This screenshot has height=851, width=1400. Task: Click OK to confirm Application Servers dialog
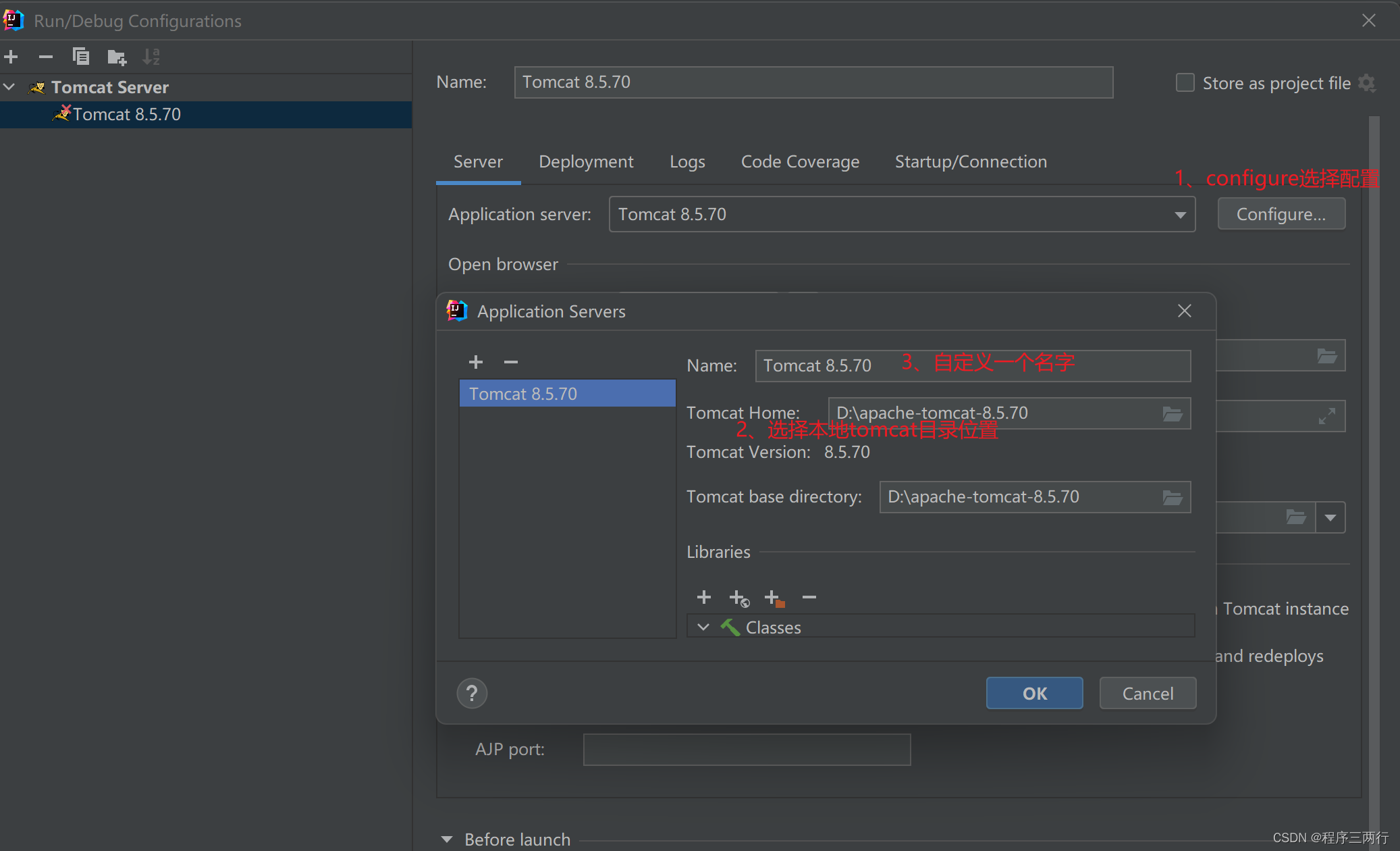(1034, 692)
